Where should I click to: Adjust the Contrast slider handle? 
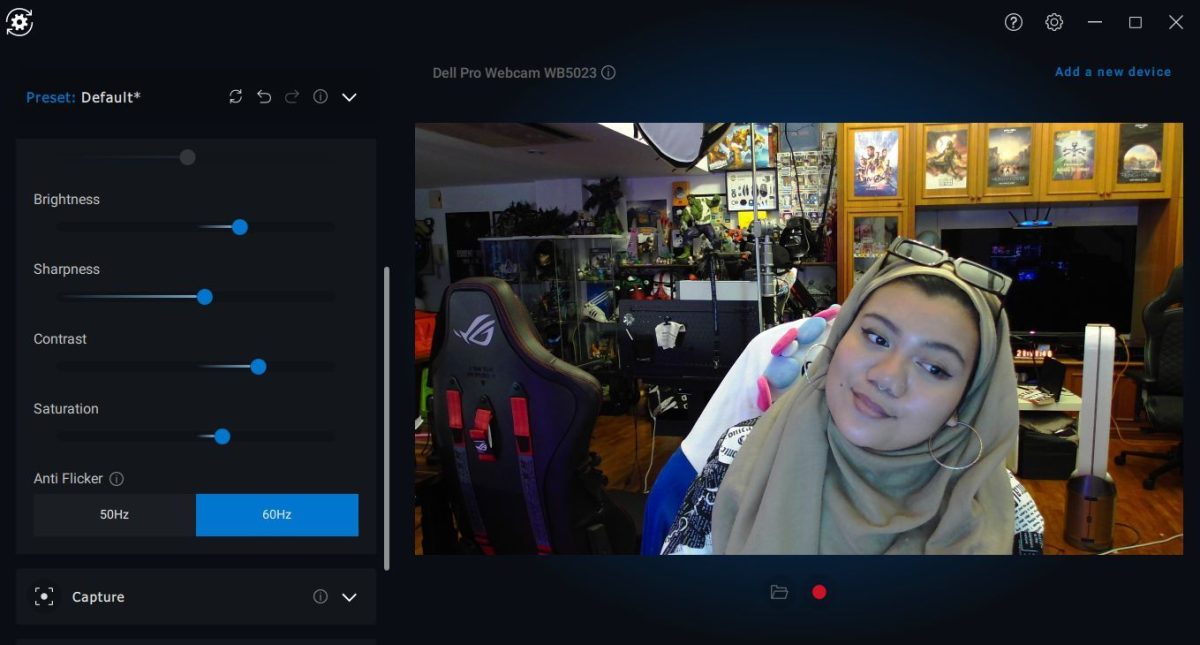pyautogui.click(x=258, y=367)
